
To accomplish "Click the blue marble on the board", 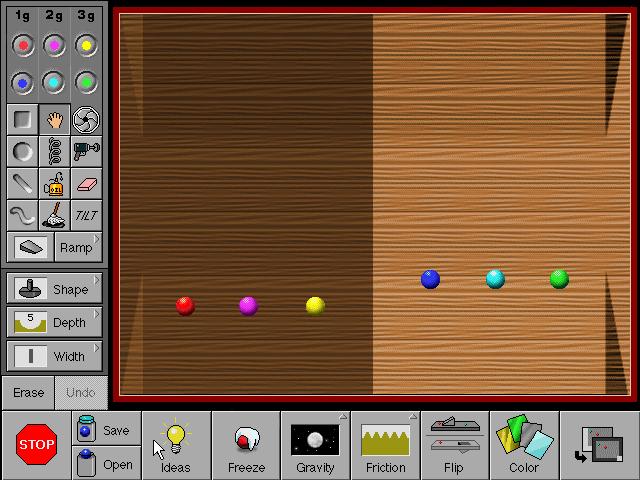I will coord(430,279).
